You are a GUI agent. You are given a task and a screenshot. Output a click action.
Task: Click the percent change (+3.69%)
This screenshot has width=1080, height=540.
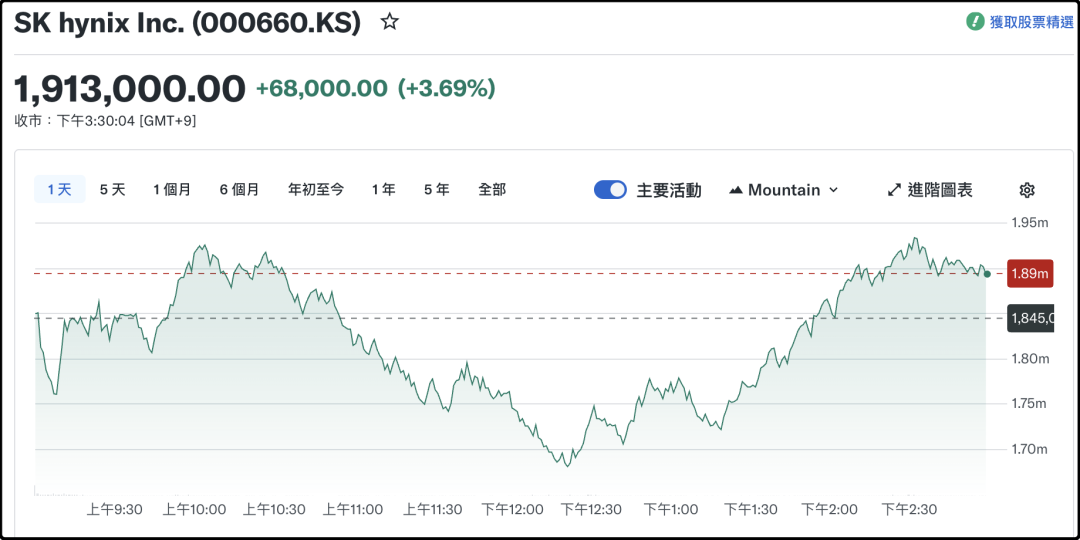[x=446, y=88]
